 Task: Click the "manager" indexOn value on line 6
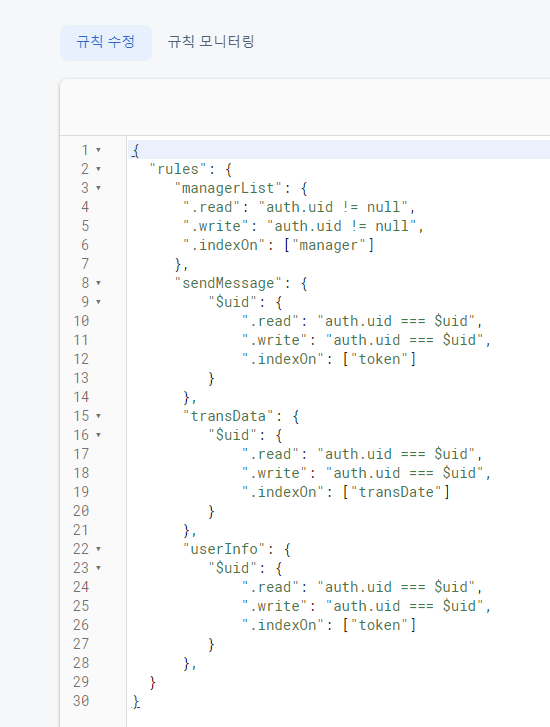329,245
